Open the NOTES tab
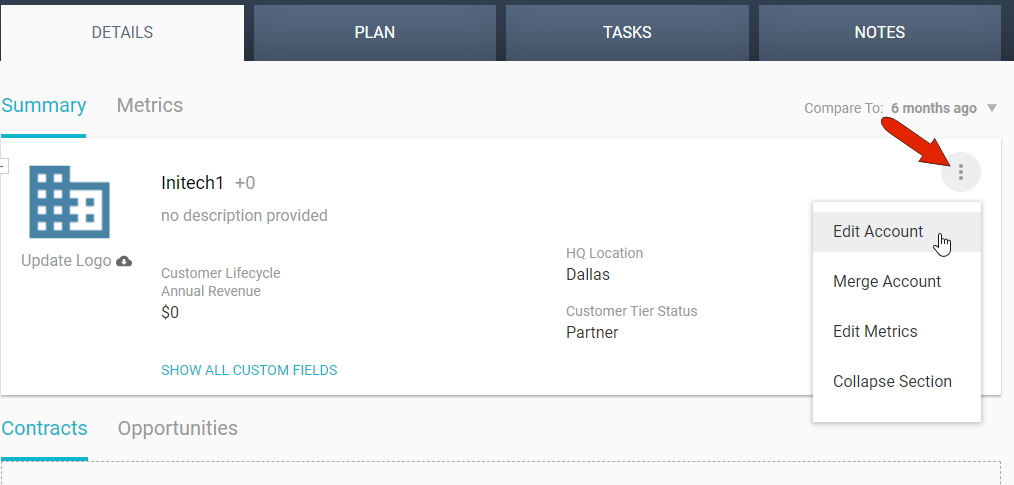 (880, 32)
